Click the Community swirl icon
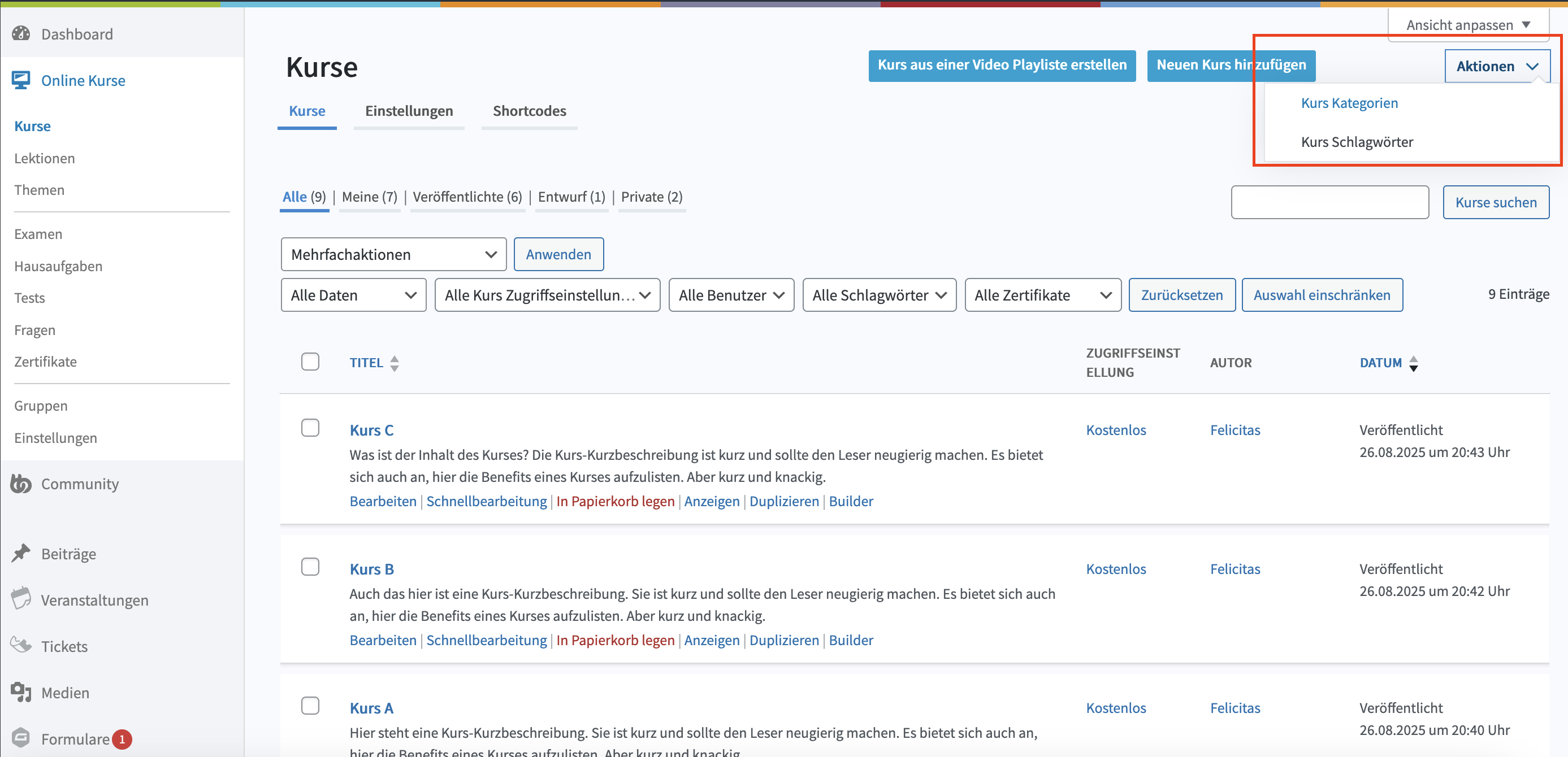The image size is (1568, 757). click(x=21, y=484)
